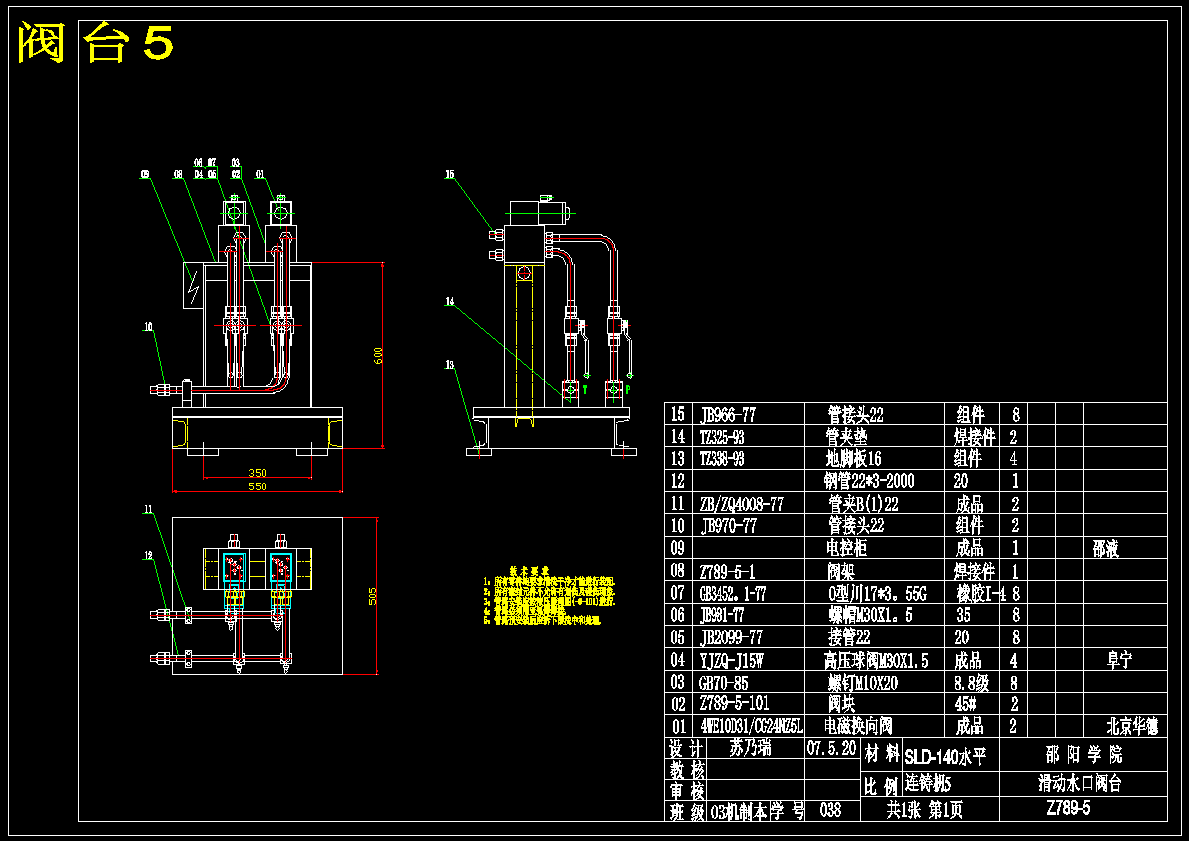Select parts list cell JB981-77
The image size is (1189, 841).
pyautogui.click(x=721, y=614)
